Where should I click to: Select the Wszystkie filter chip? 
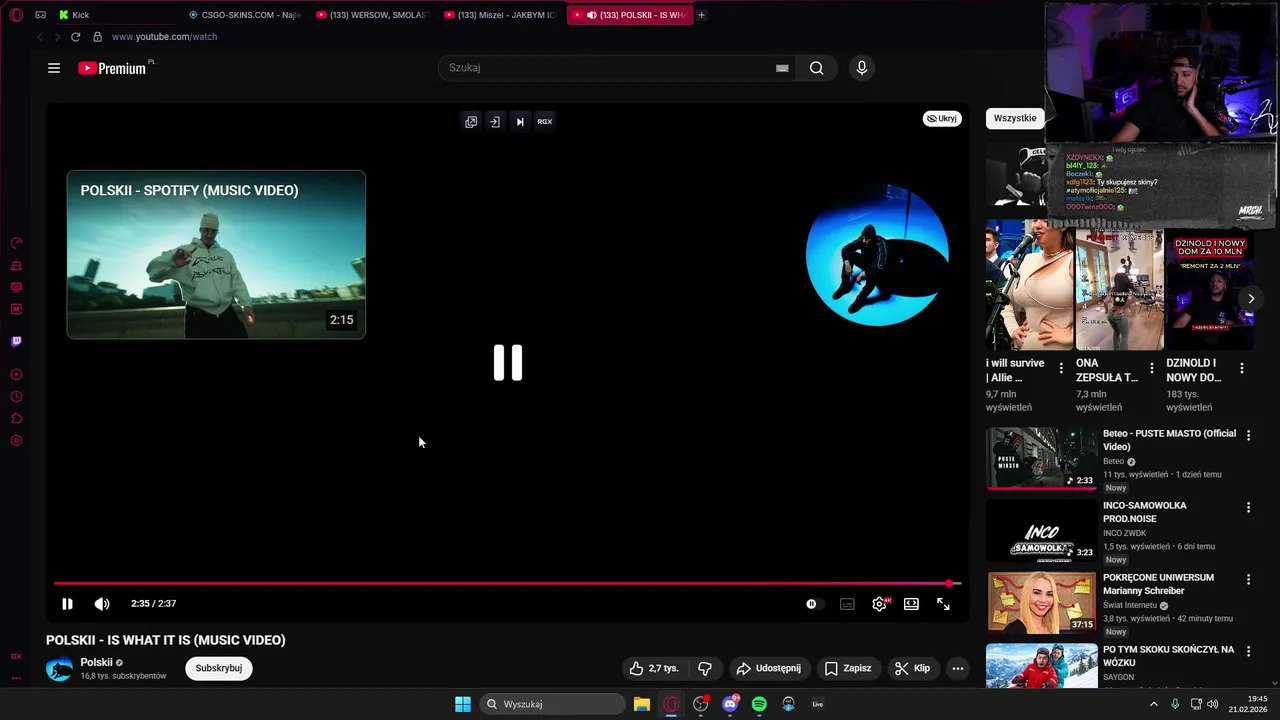pos(1015,118)
